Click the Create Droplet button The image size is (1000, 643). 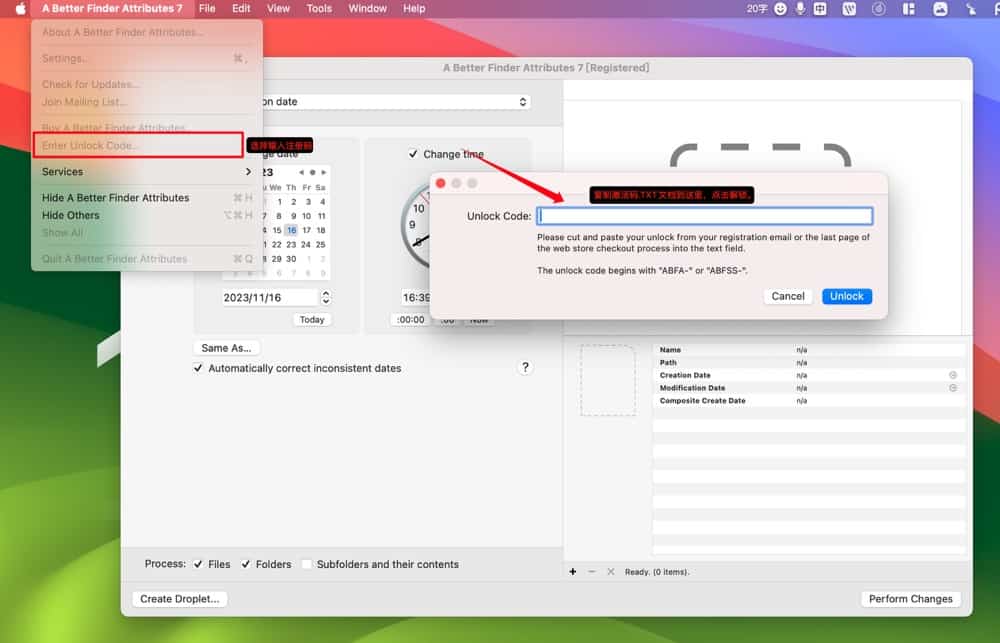point(179,598)
